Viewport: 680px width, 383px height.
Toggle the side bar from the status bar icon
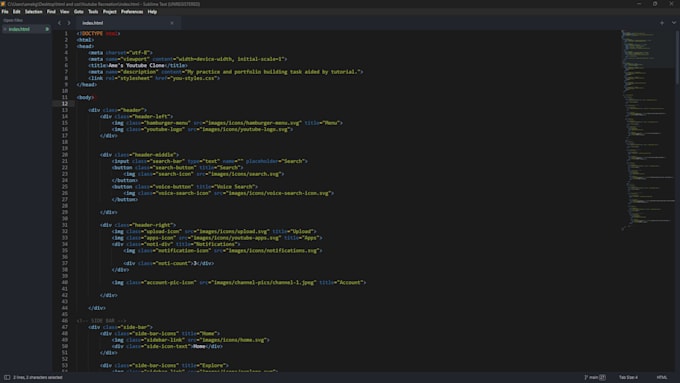(x=7, y=377)
